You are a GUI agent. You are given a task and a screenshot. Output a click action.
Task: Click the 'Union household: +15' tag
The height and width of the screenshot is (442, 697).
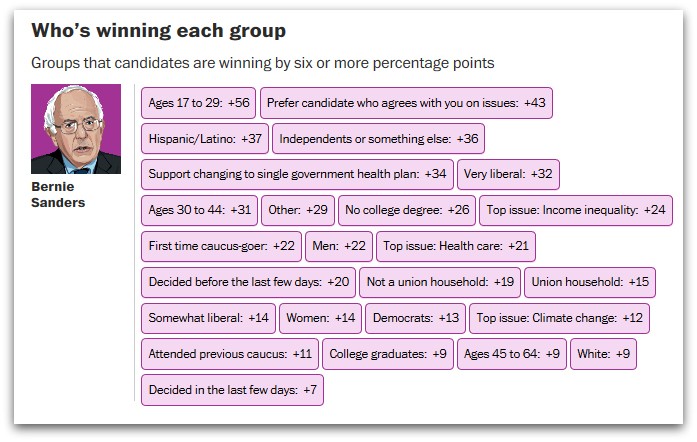590,282
